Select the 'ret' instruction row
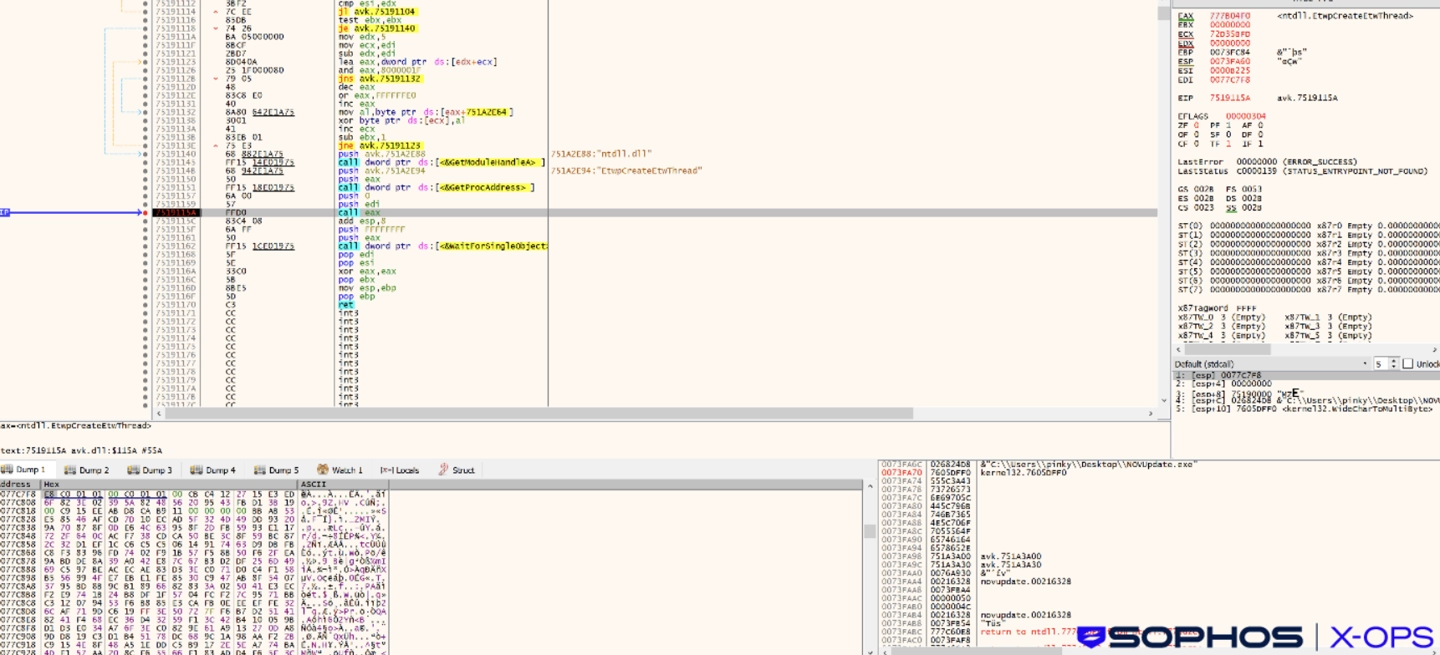 pos(345,305)
